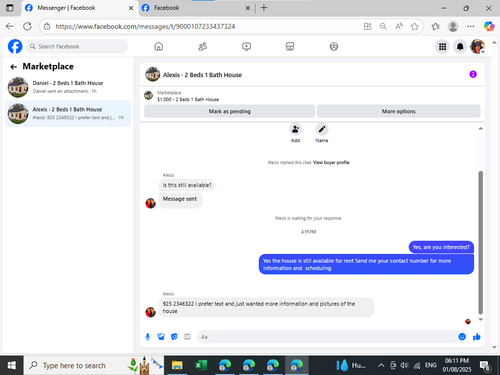
Task: Open the Daniel - 2 Beds 1 Bath House chat
Action: coord(68,87)
